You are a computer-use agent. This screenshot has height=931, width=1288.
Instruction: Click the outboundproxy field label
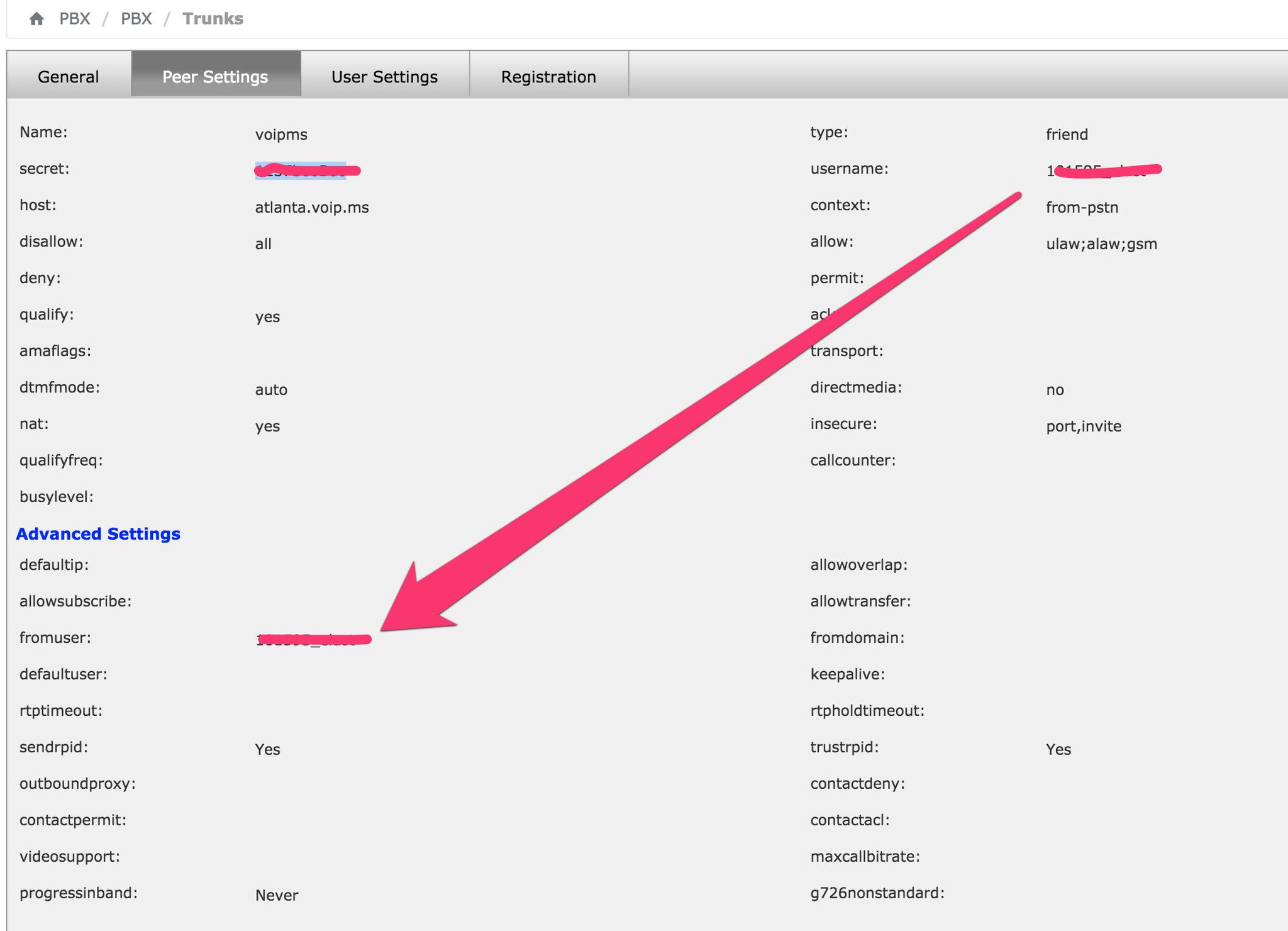(78, 784)
